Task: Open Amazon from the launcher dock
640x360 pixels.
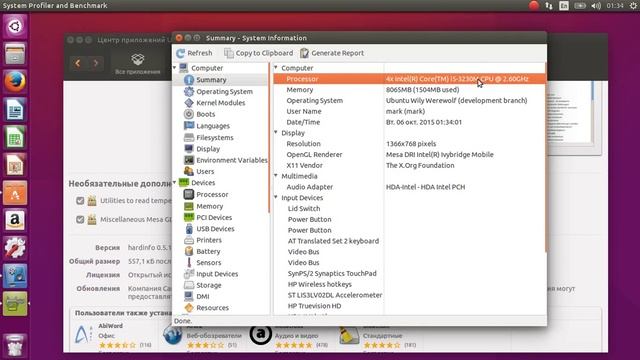Action: (15, 220)
